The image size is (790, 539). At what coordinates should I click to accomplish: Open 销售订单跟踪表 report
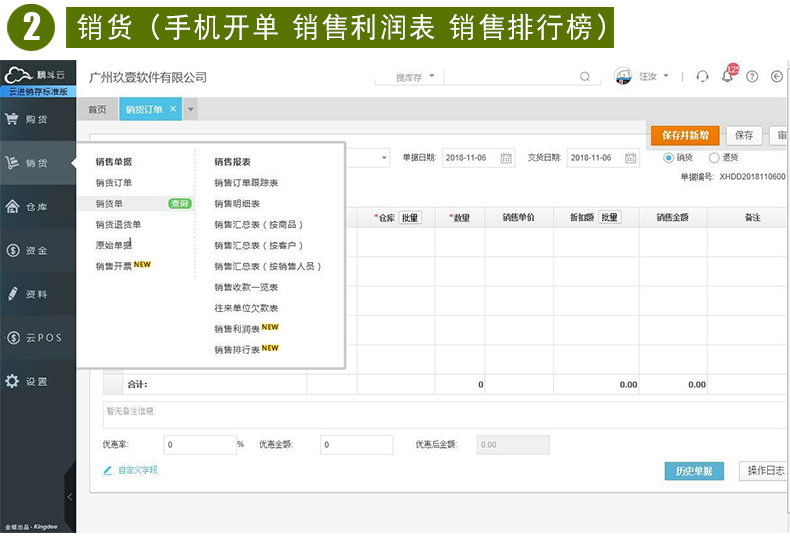[x=246, y=183]
